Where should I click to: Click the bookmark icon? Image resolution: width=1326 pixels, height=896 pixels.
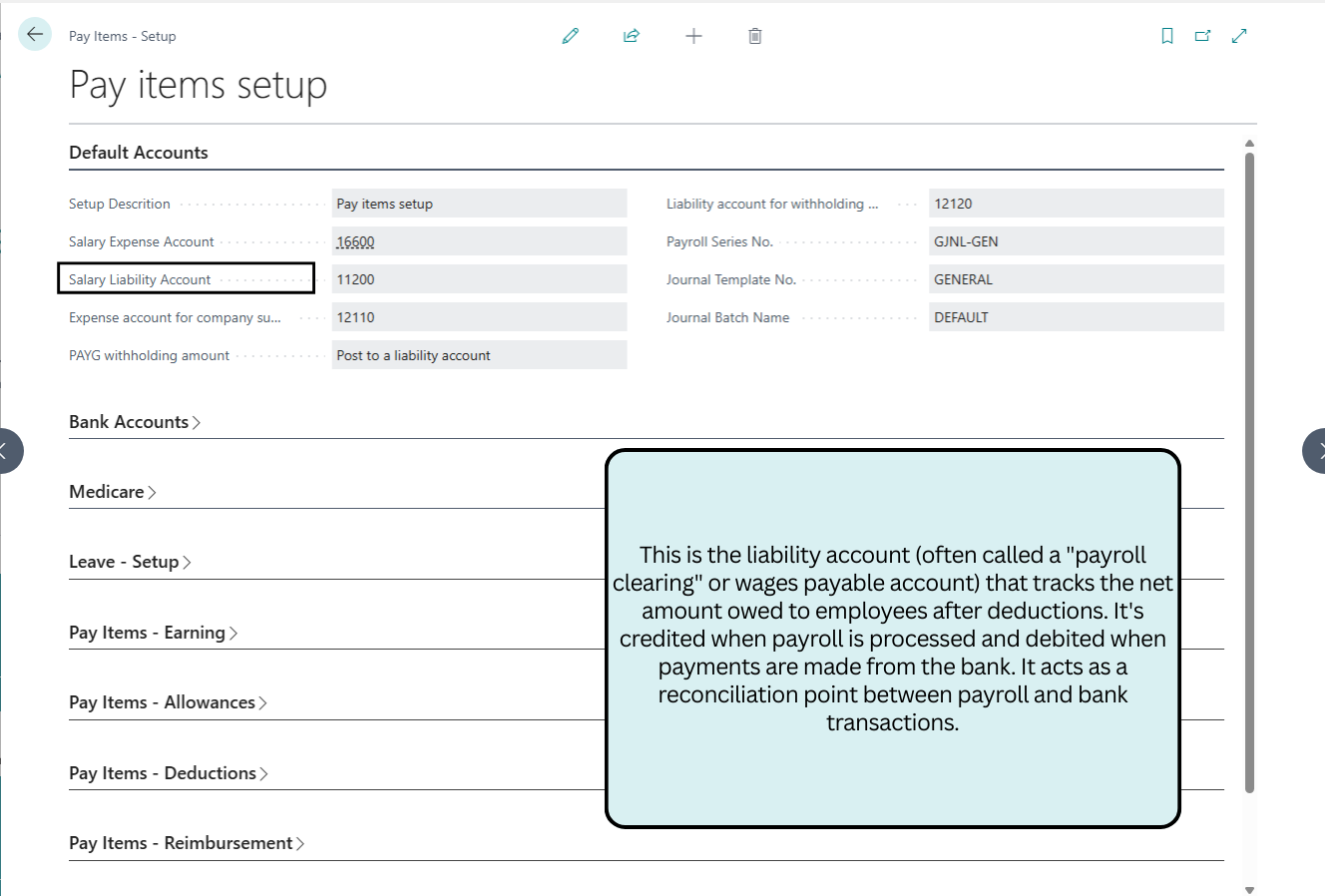pyautogui.click(x=1167, y=36)
